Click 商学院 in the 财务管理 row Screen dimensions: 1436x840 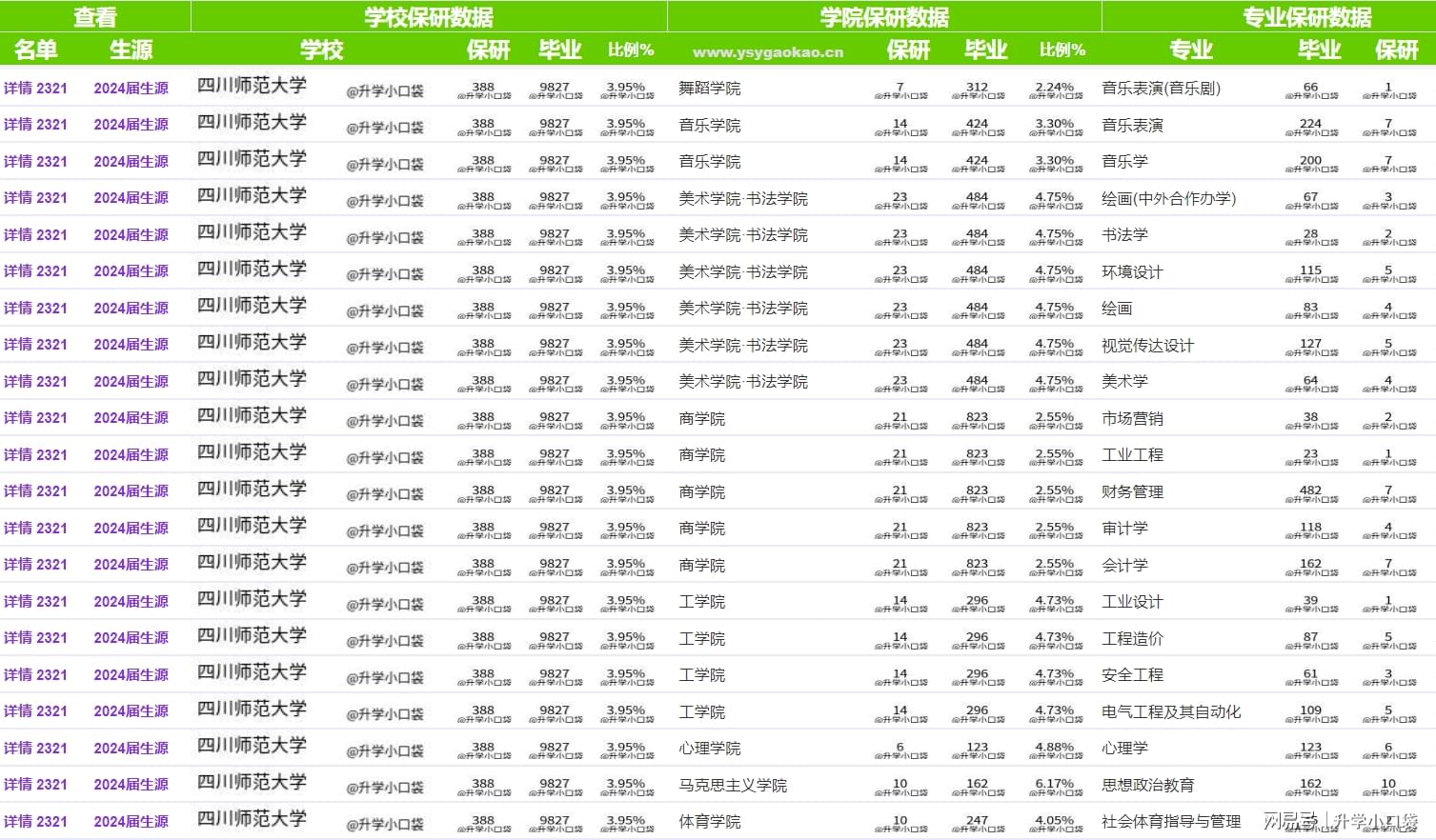(702, 492)
